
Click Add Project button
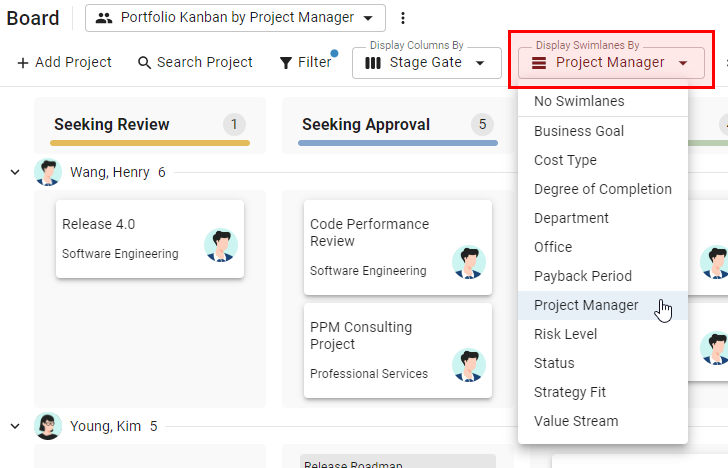(x=64, y=62)
